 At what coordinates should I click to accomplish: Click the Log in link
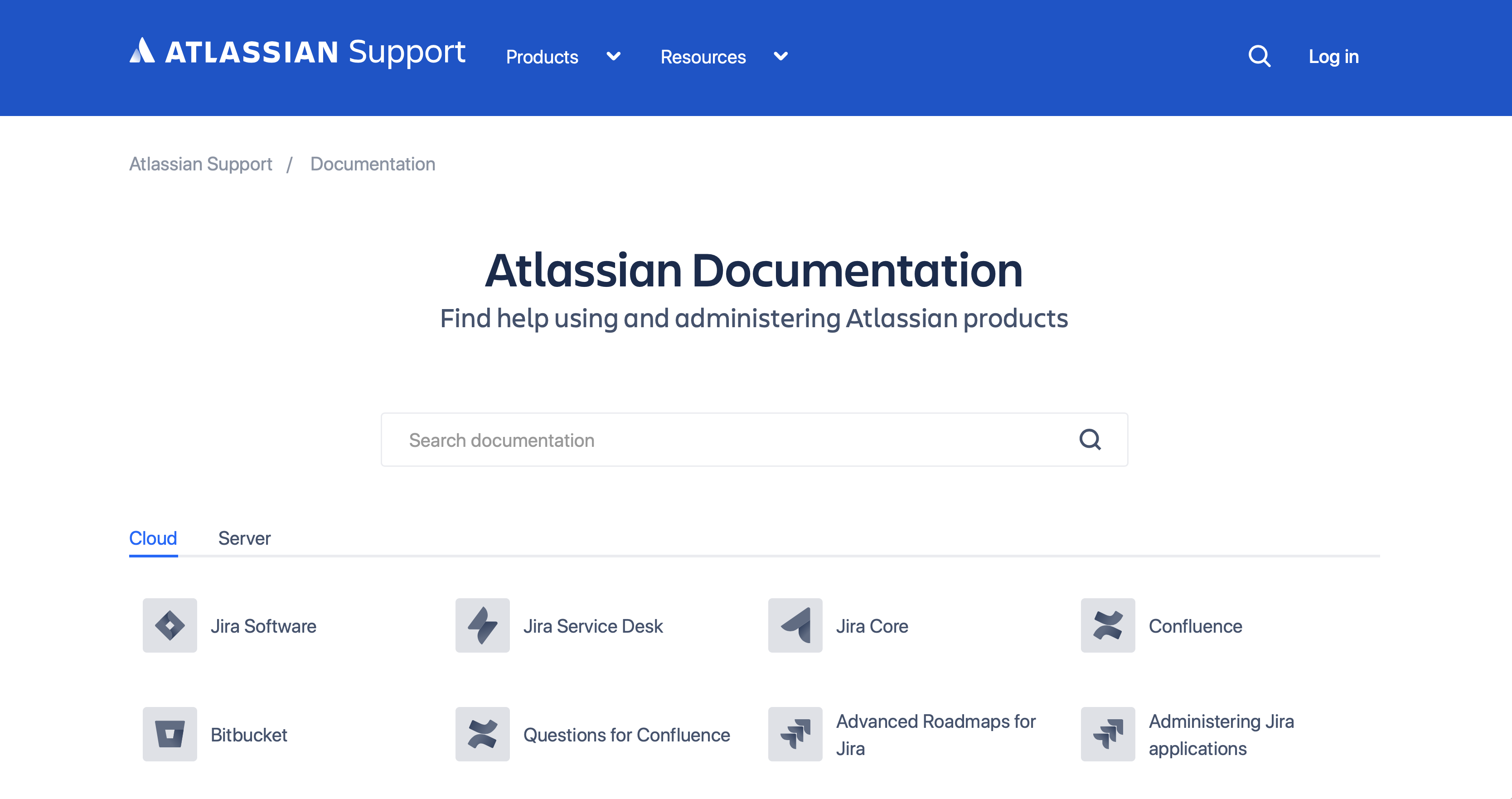pyautogui.click(x=1333, y=56)
